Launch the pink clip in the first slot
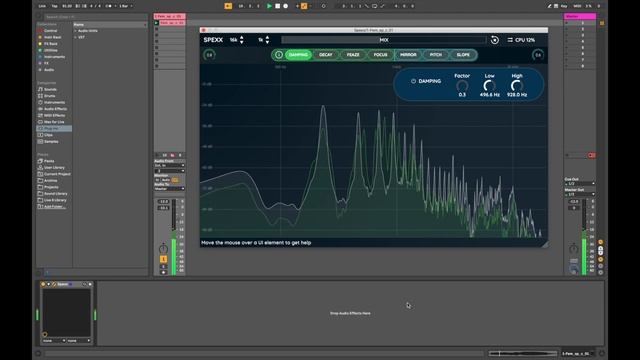The height and width of the screenshot is (360, 640). click(x=156, y=23)
